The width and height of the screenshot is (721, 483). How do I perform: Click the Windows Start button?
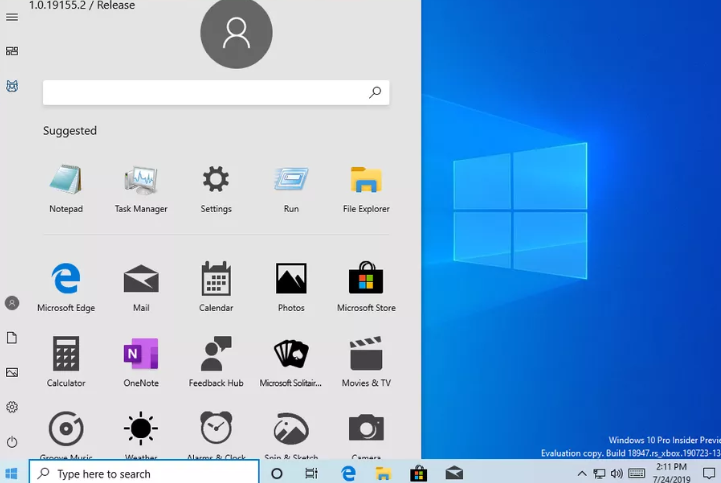pyautogui.click(x=11, y=473)
